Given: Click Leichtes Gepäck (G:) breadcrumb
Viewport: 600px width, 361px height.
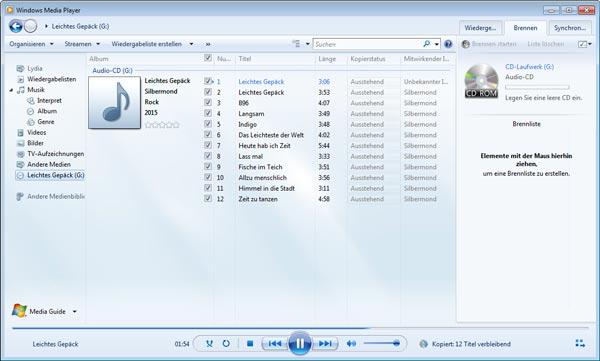Looking at the screenshot, I should click(x=80, y=26).
